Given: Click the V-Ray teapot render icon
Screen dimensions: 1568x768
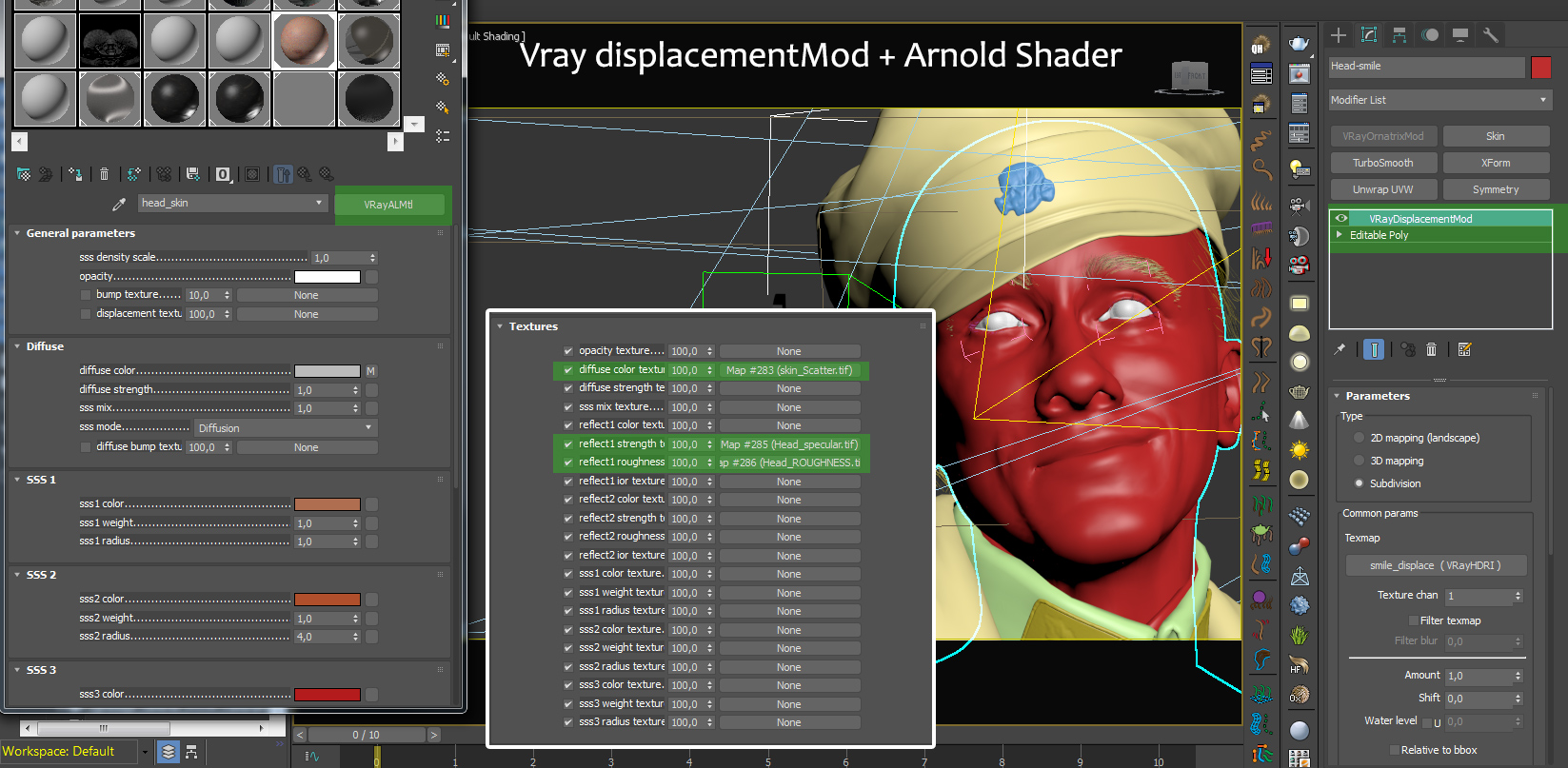Looking at the screenshot, I should [1299, 43].
